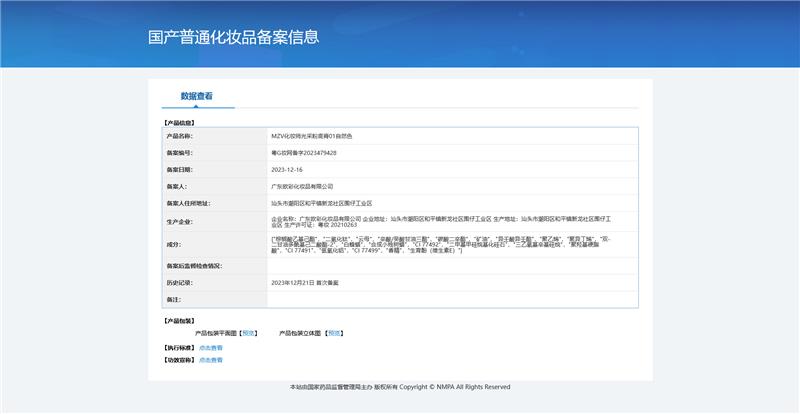Click the product name value starting with MZV
Screen dimensions: 800x414
point(312,136)
